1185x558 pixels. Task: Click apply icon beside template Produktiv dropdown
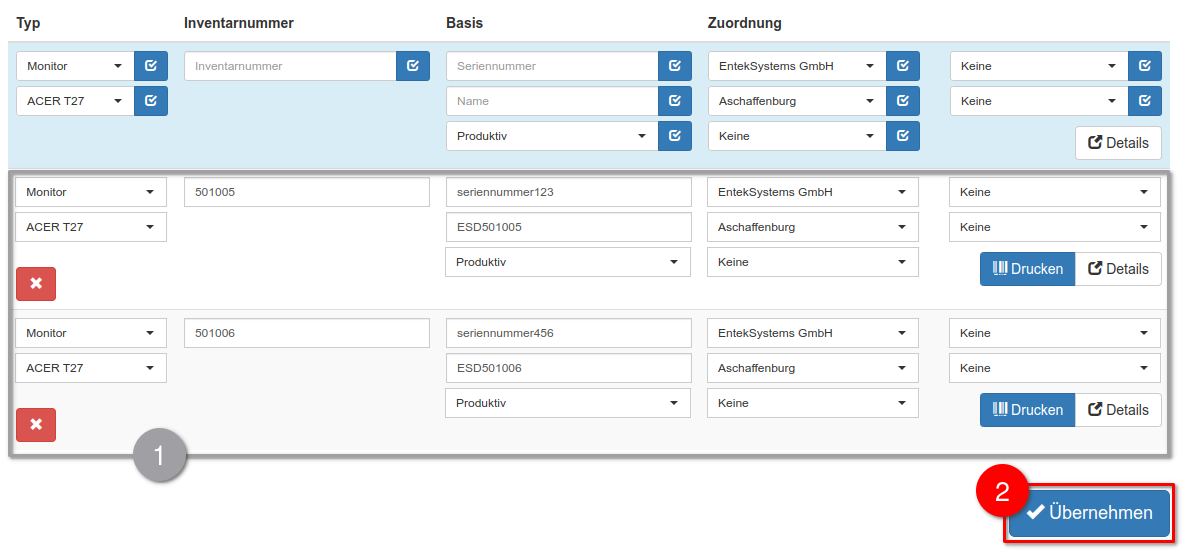point(675,136)
